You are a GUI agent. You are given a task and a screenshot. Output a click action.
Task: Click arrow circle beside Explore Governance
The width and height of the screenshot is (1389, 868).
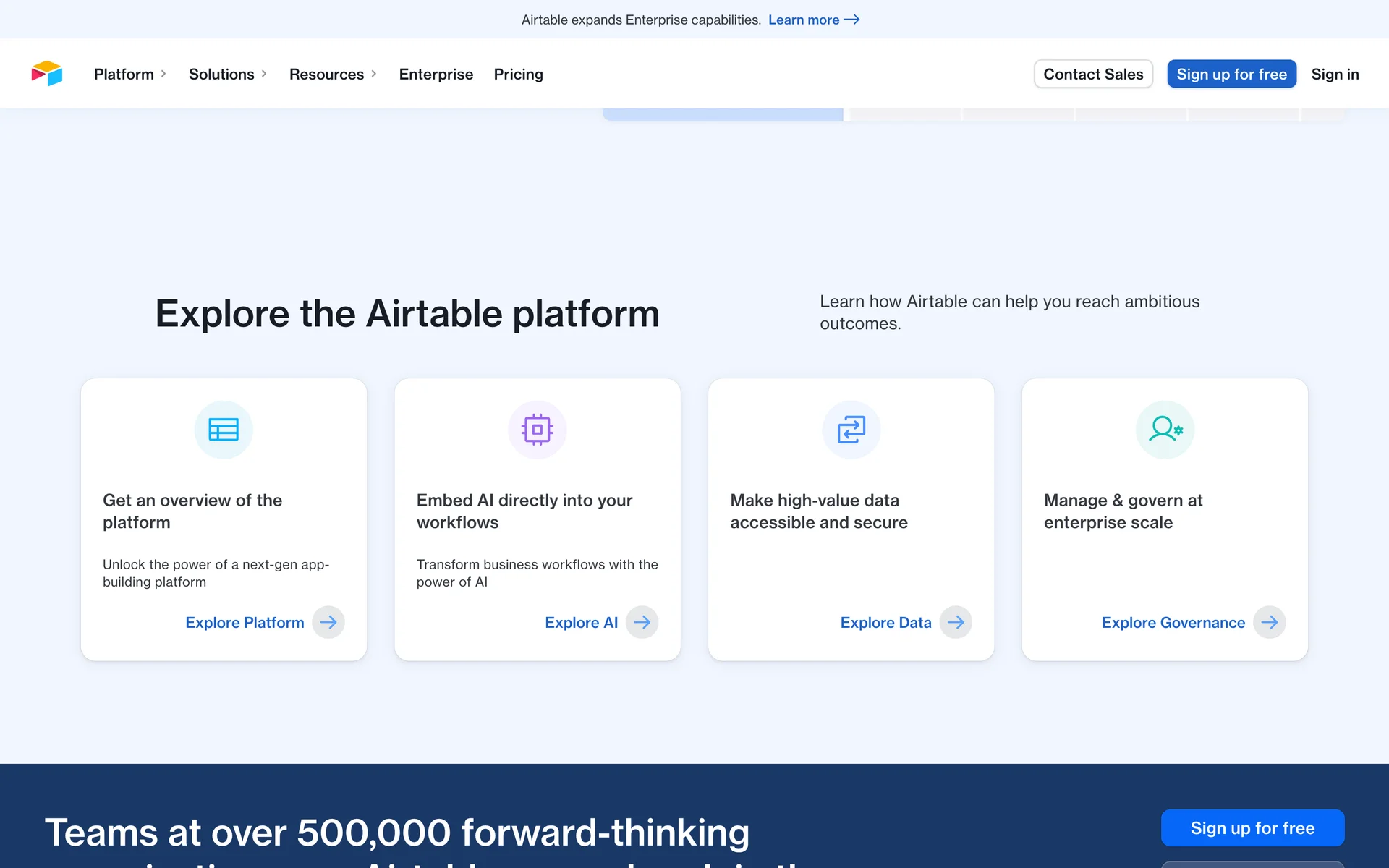[1269, 622]
